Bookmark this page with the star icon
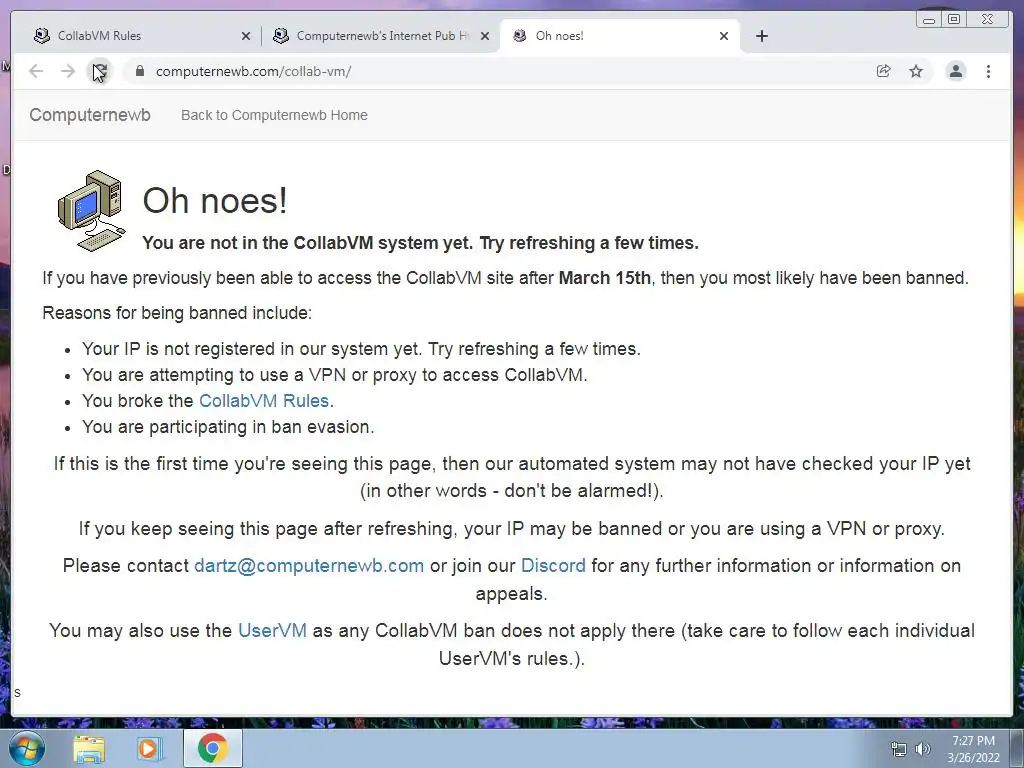This screenshot has width=1024, height=768. (x=916, y=71)
